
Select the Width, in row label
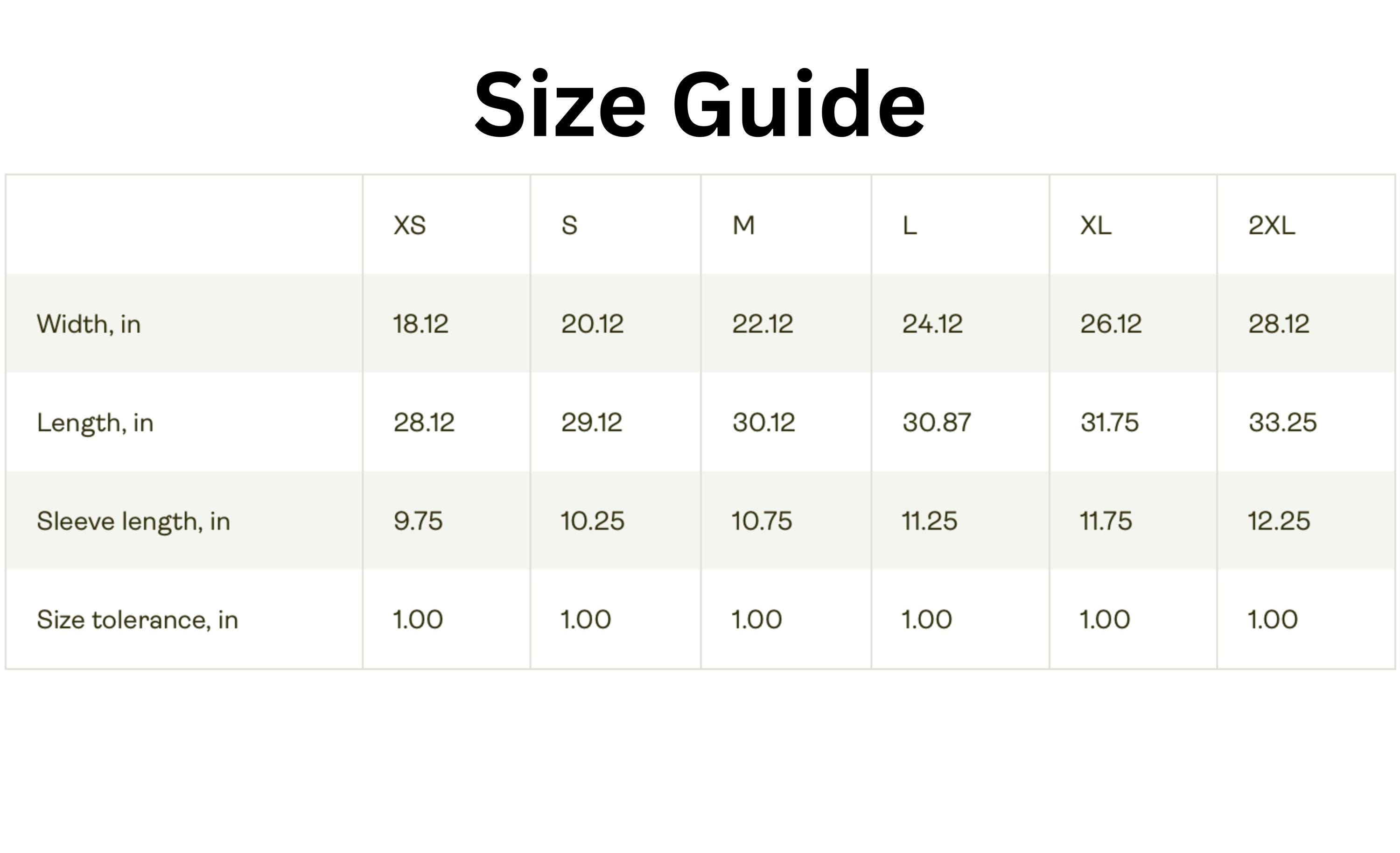[x=89, y=324]
